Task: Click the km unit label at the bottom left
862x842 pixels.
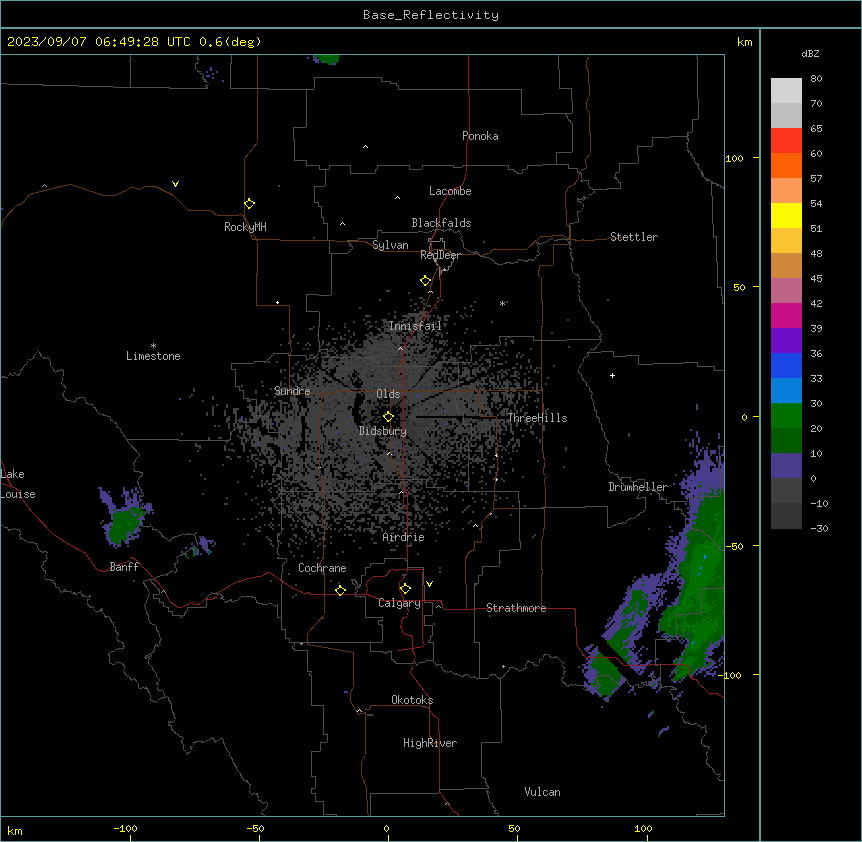Action: pyautogui.click(x=14, y=830)
